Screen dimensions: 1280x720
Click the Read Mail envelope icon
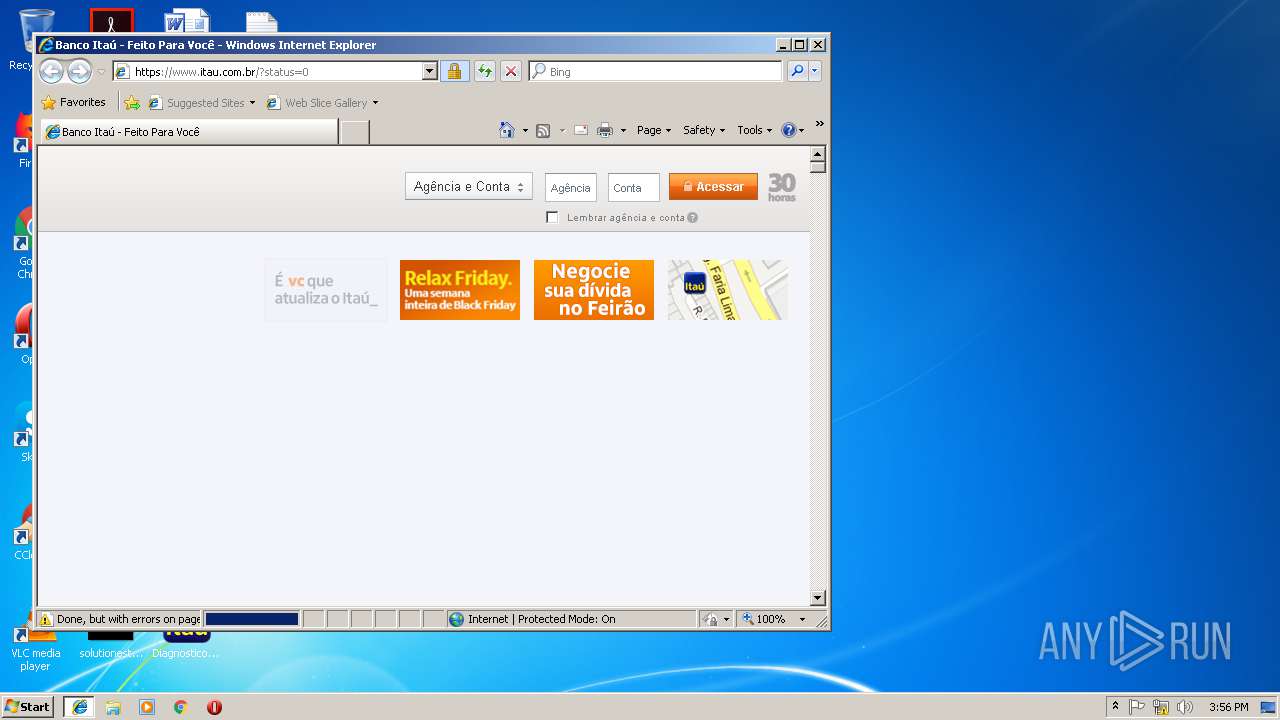click(580, 130)
